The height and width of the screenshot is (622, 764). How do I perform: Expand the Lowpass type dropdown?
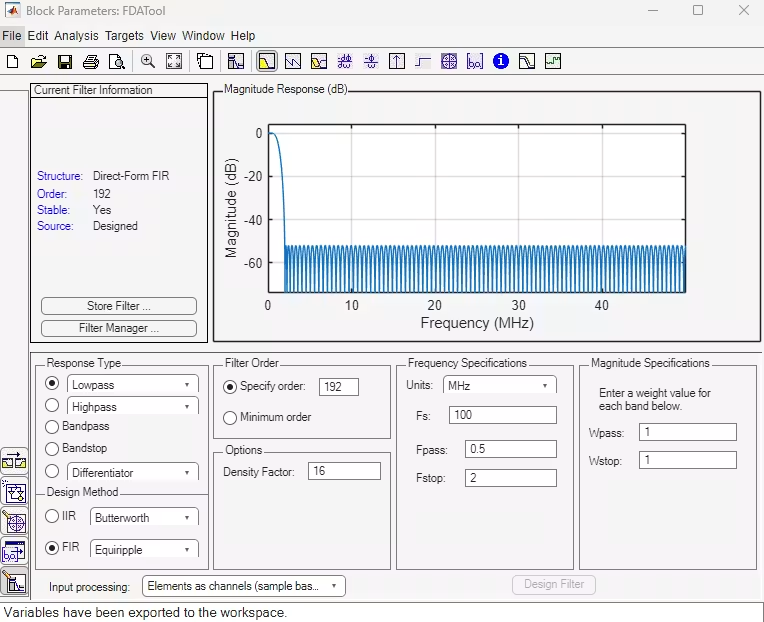coord(133,384)
